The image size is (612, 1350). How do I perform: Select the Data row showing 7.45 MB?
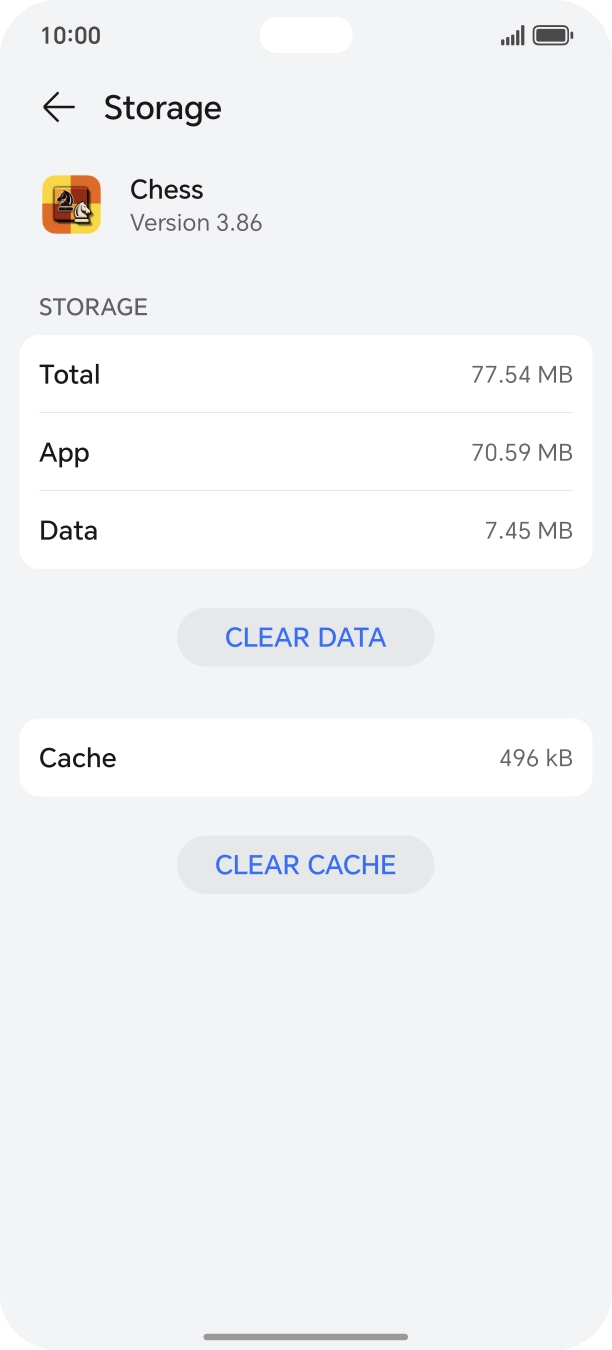click(306, 530)
